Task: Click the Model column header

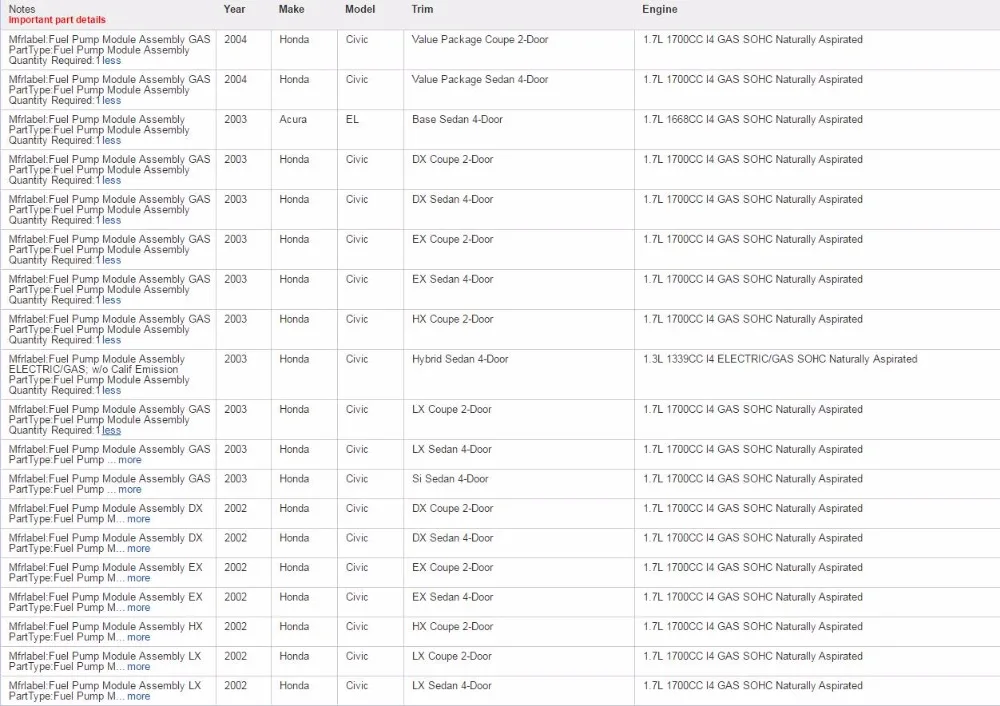Action: point(360,9)
